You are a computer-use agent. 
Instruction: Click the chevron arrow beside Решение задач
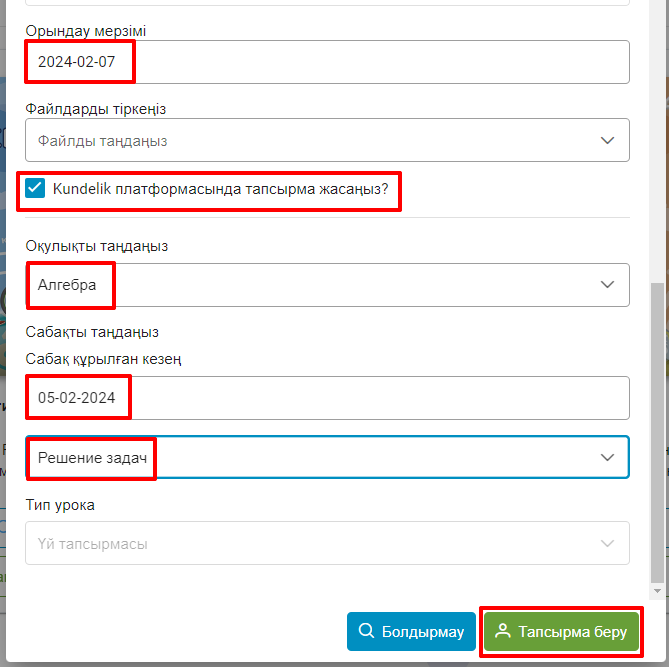coord(607,457)
